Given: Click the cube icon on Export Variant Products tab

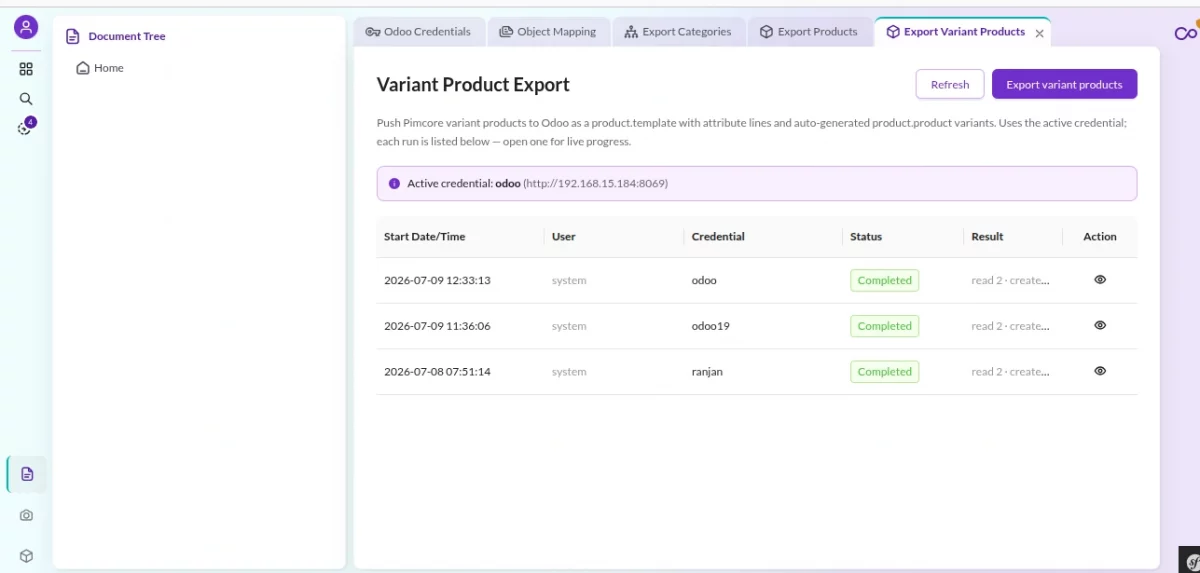Looking at the screenshot, I should pos(893,32).
